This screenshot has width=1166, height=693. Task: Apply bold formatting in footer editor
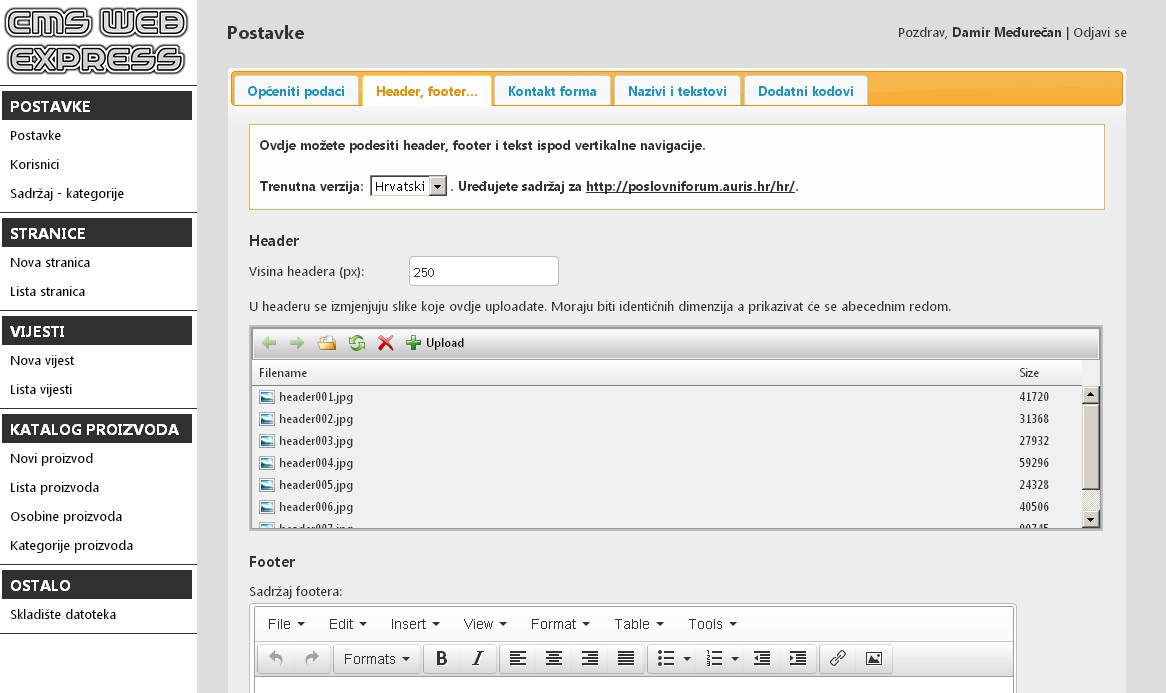click(x=440, y=658)
